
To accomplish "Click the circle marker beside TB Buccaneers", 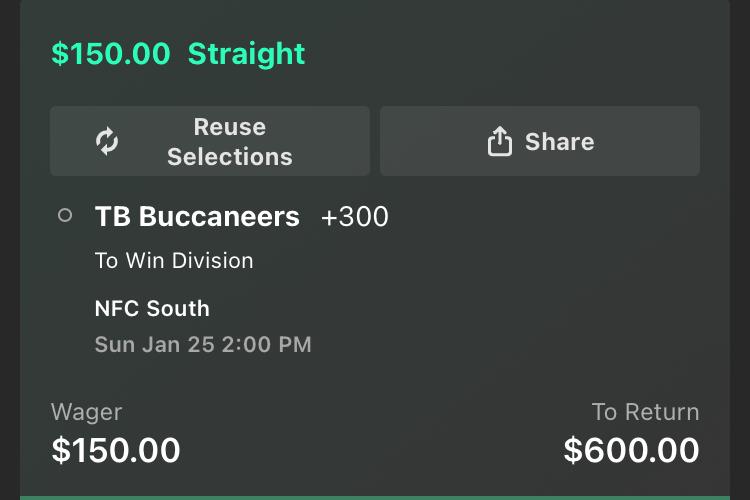I will click(65, 215).
